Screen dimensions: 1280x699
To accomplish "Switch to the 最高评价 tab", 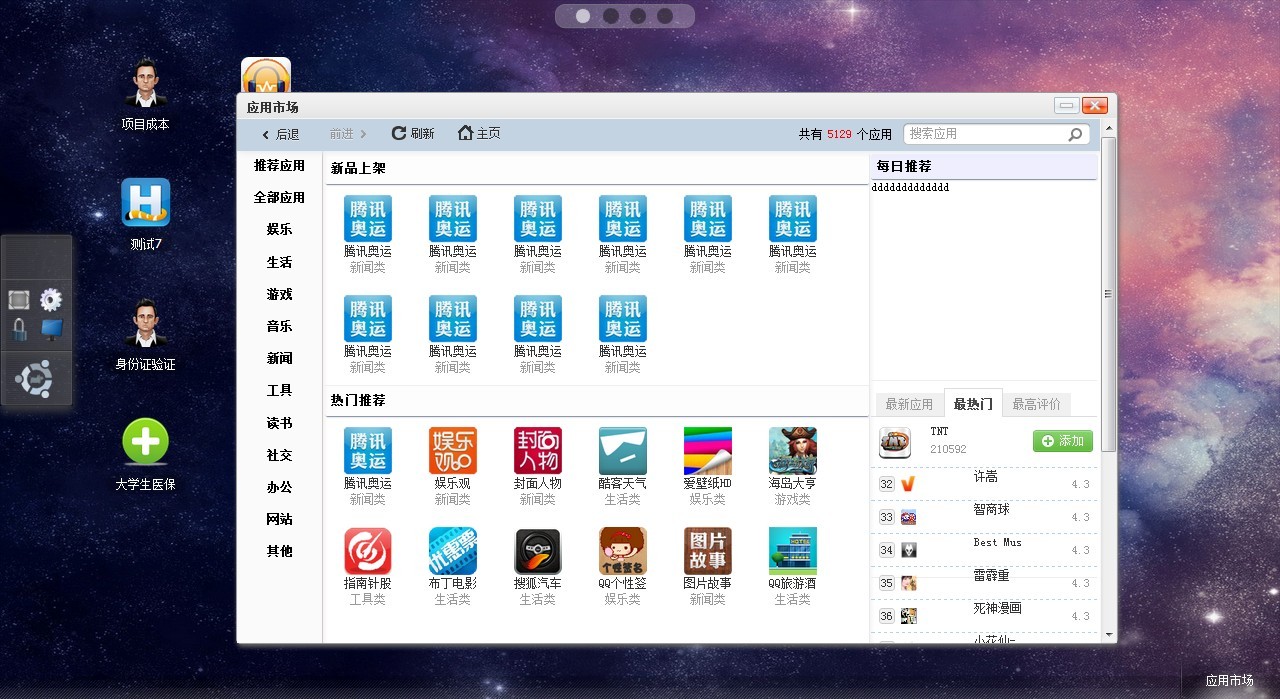I will [1036, 404].
